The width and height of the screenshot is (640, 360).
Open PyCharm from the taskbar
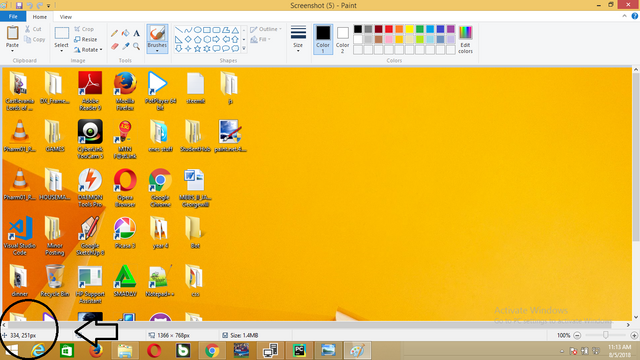(299, 351)
